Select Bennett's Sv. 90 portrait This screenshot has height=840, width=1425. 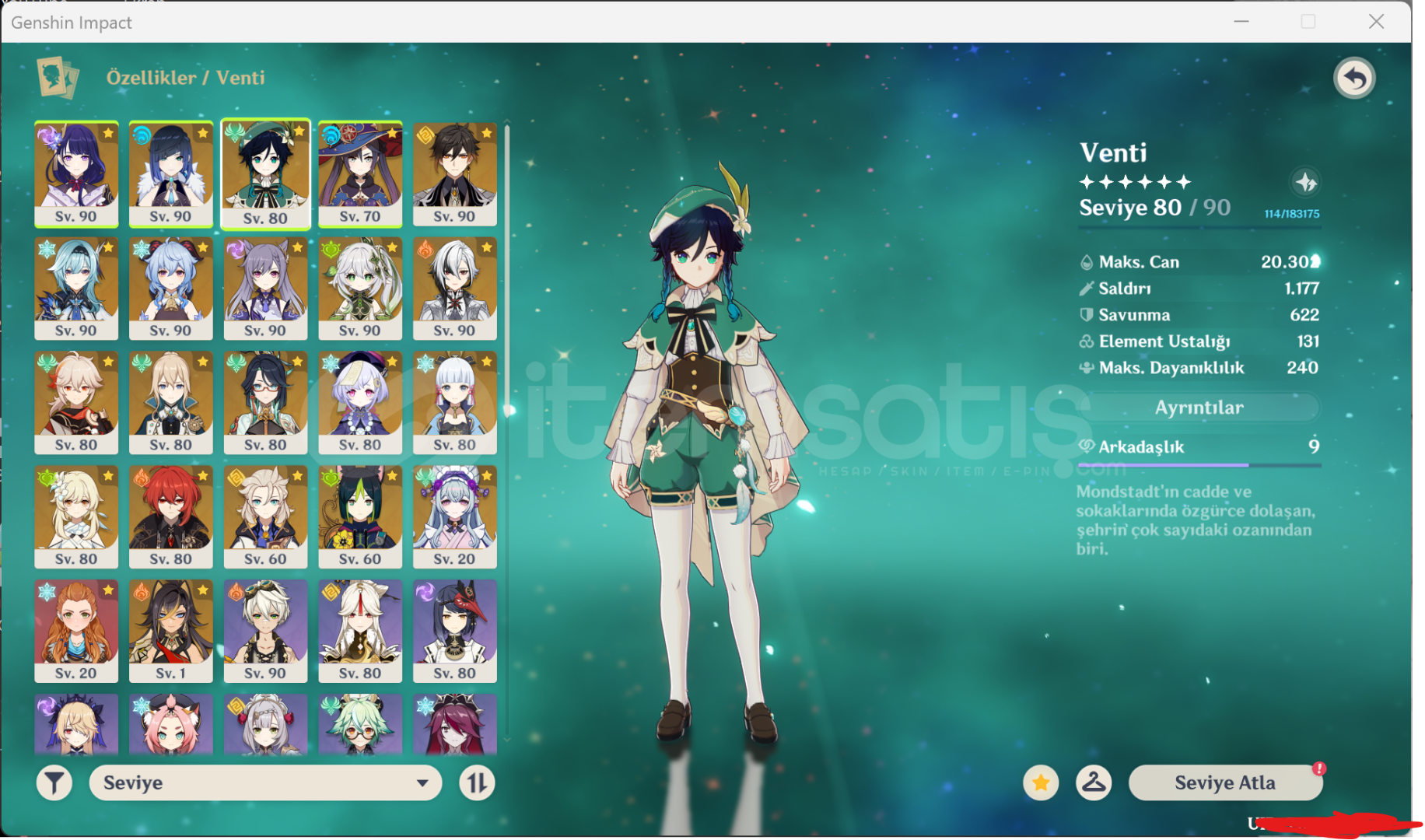click(x=265, y=632)
